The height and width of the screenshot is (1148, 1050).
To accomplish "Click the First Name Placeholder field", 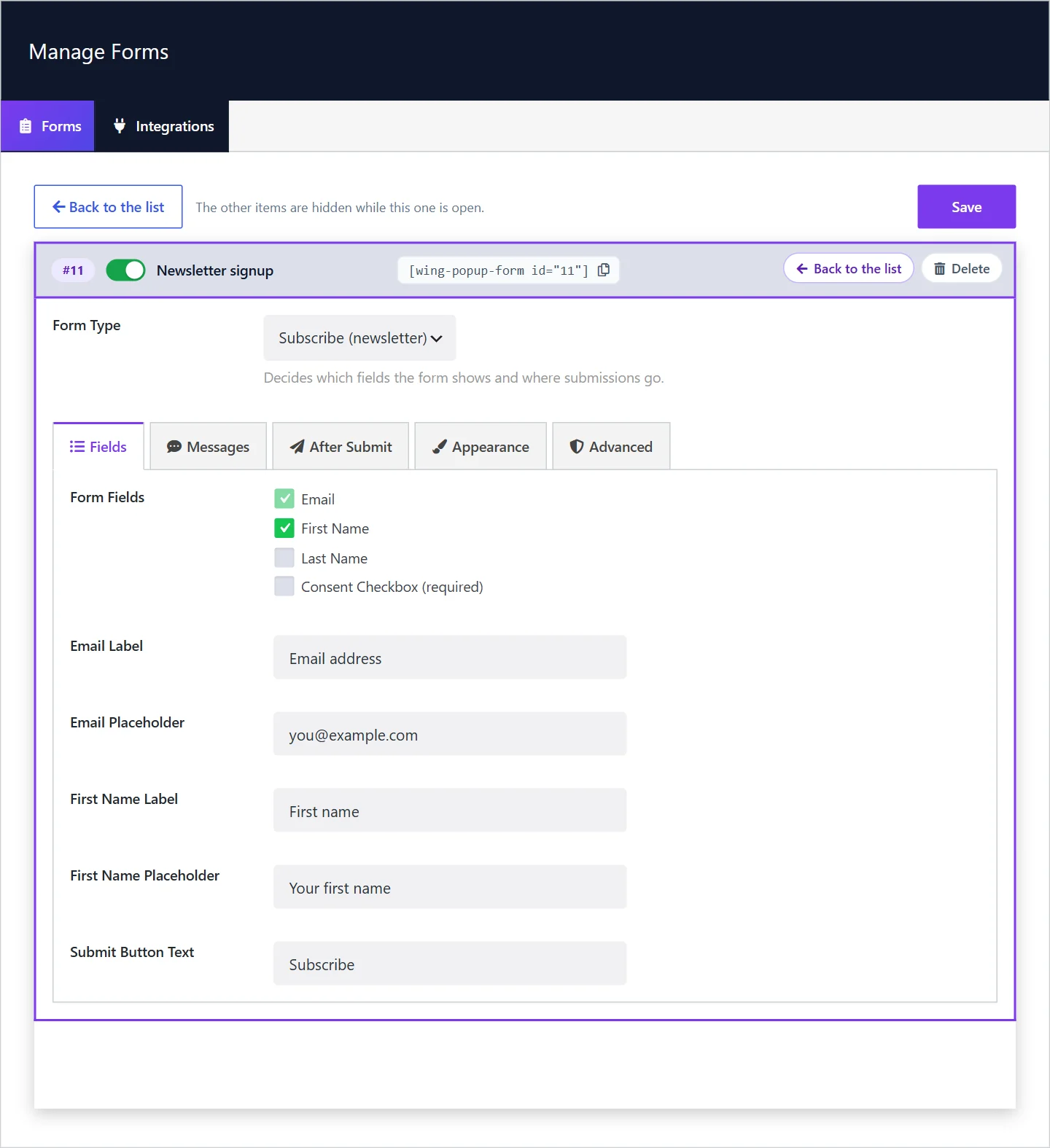I will tap(450, 887).
